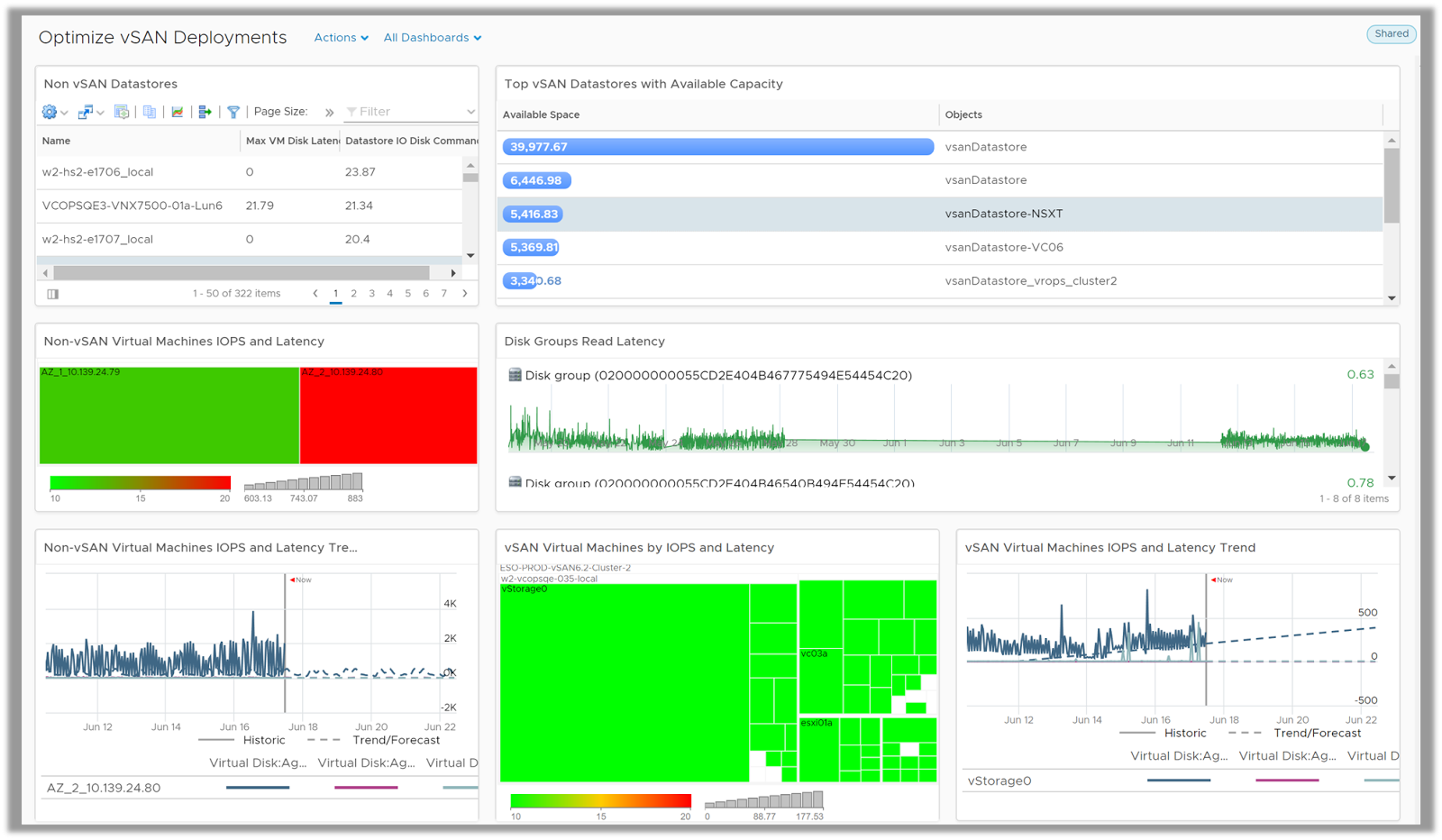Open the Filter field dropdown arrow
Image resolution: width=1442 pixels, height=840 pixels.
(x=470, y=112)
